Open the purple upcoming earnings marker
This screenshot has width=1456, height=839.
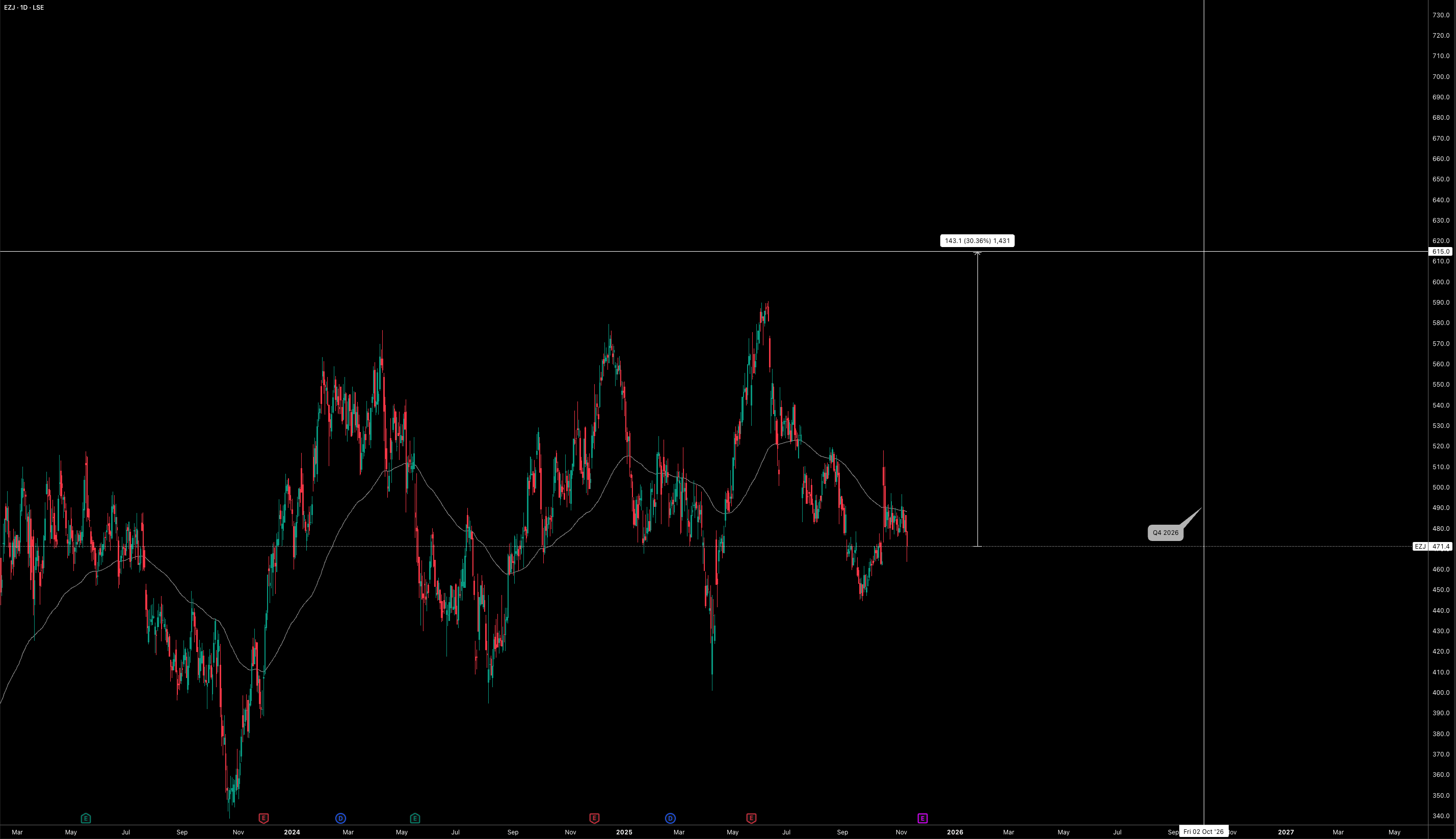coord(922,818)
